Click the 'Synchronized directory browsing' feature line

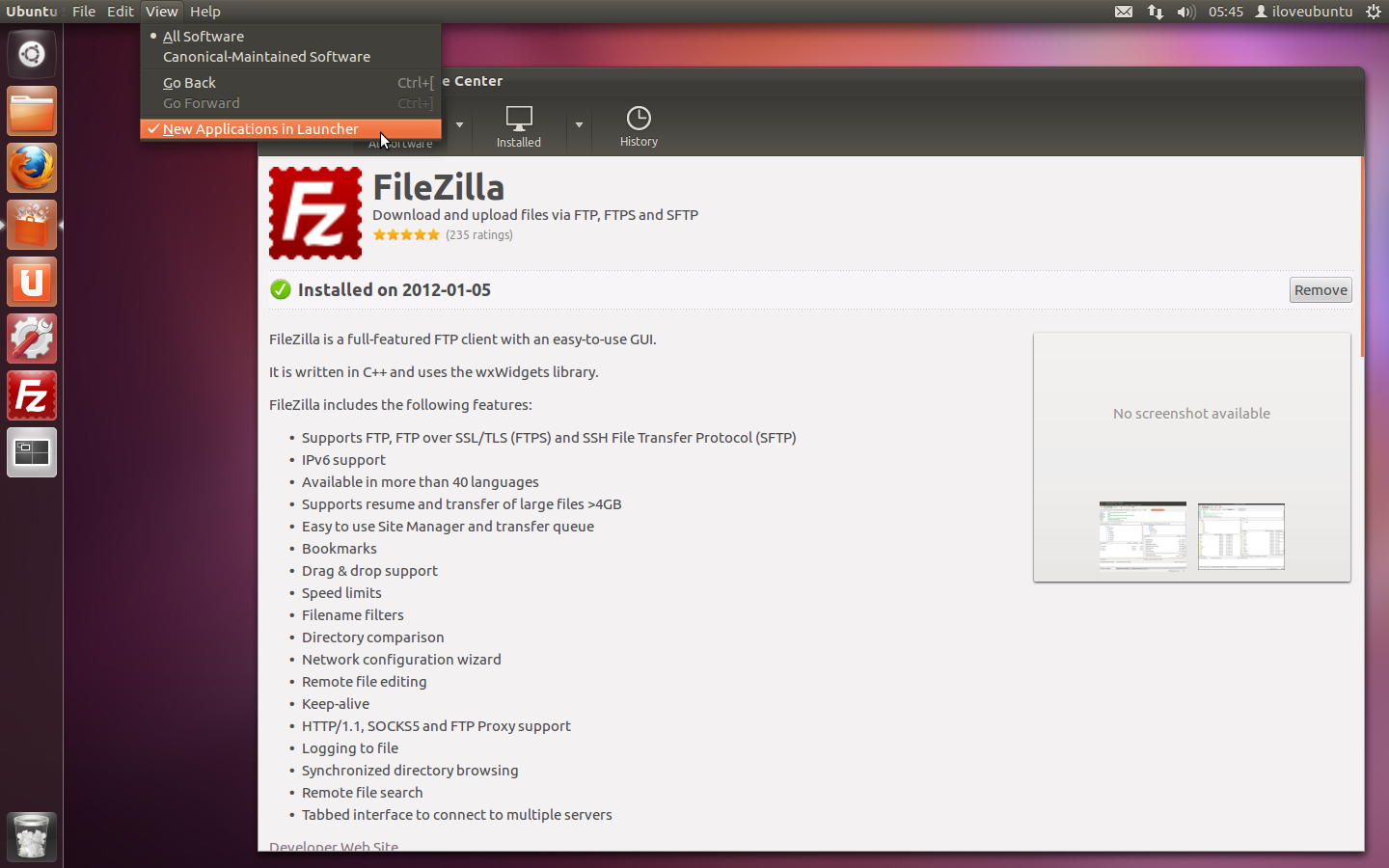410,771
